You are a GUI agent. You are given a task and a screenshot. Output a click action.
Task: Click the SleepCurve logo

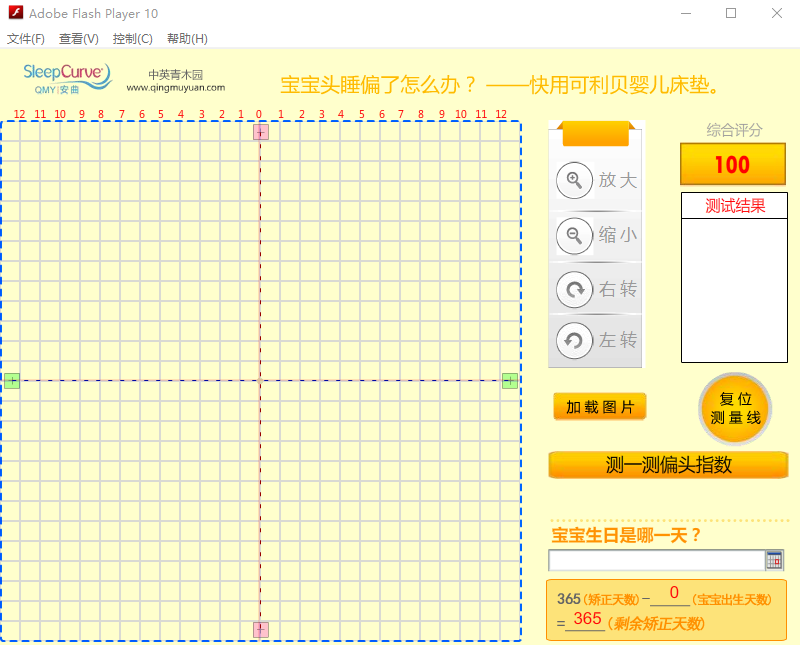pos(67,79)
